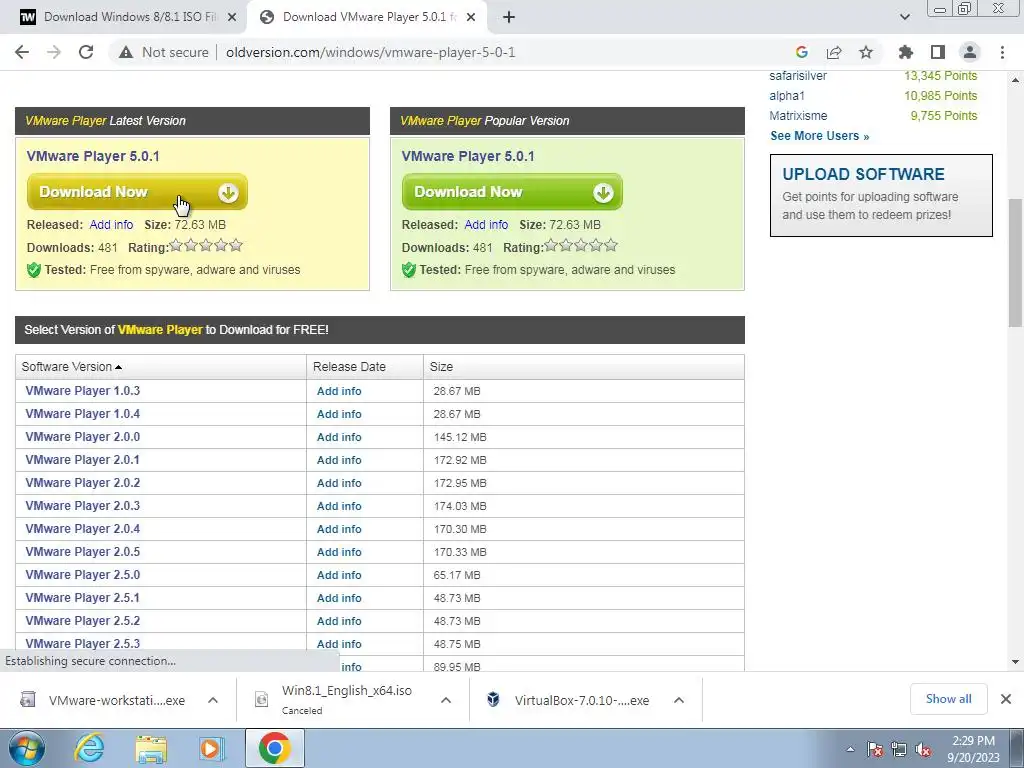Image resolution: width=1024 pixels, height=768 pixels.
Task: Click the Chrome taskbar icon
Action: pyautogui.click(x=274, y=748)
